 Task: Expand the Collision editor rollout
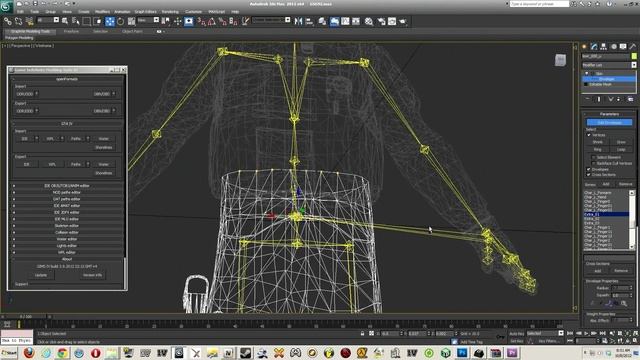[67, 232]
